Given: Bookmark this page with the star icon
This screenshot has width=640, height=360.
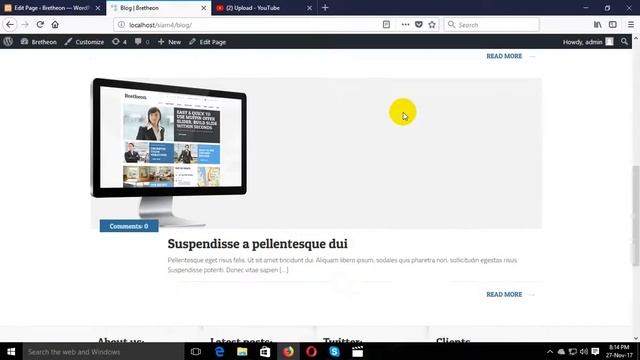Looking at the screenshot, I should [x=432, y=24].
